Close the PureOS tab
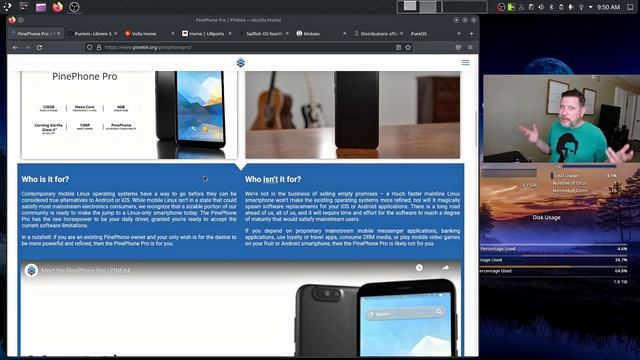640x360 pixels. (459, 33)
